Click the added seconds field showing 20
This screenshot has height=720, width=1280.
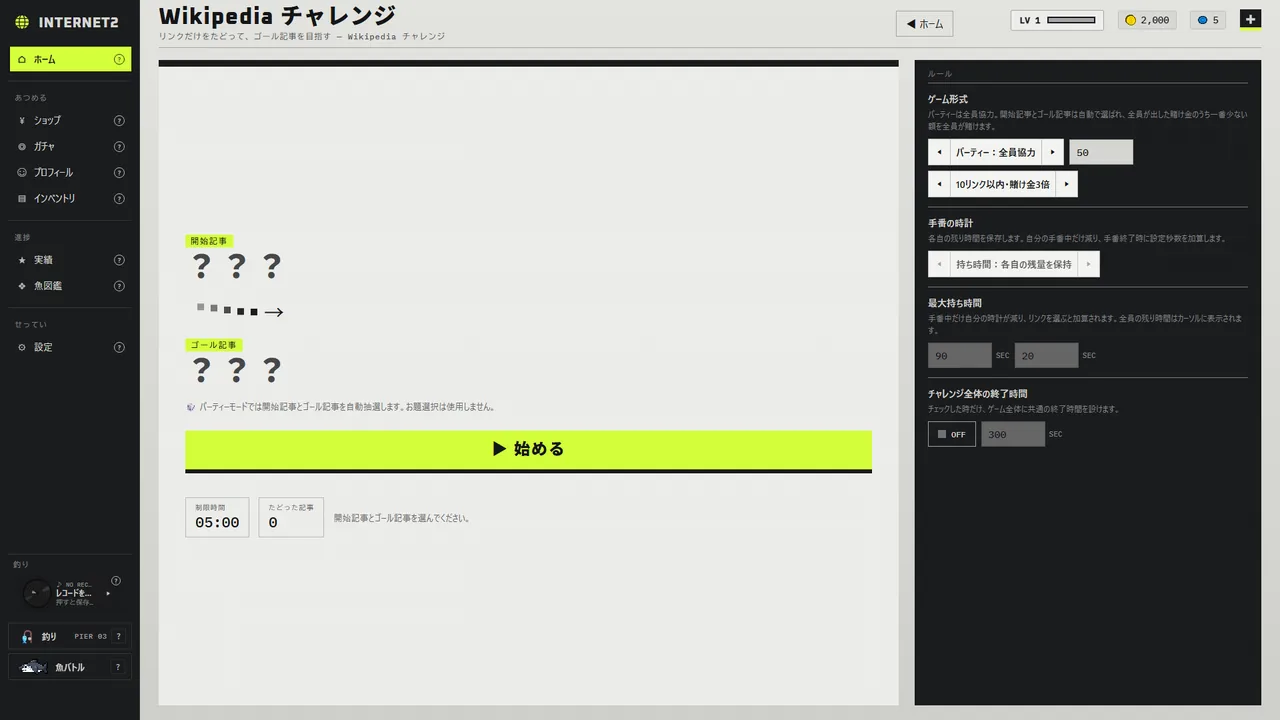tap(1046, 355)
